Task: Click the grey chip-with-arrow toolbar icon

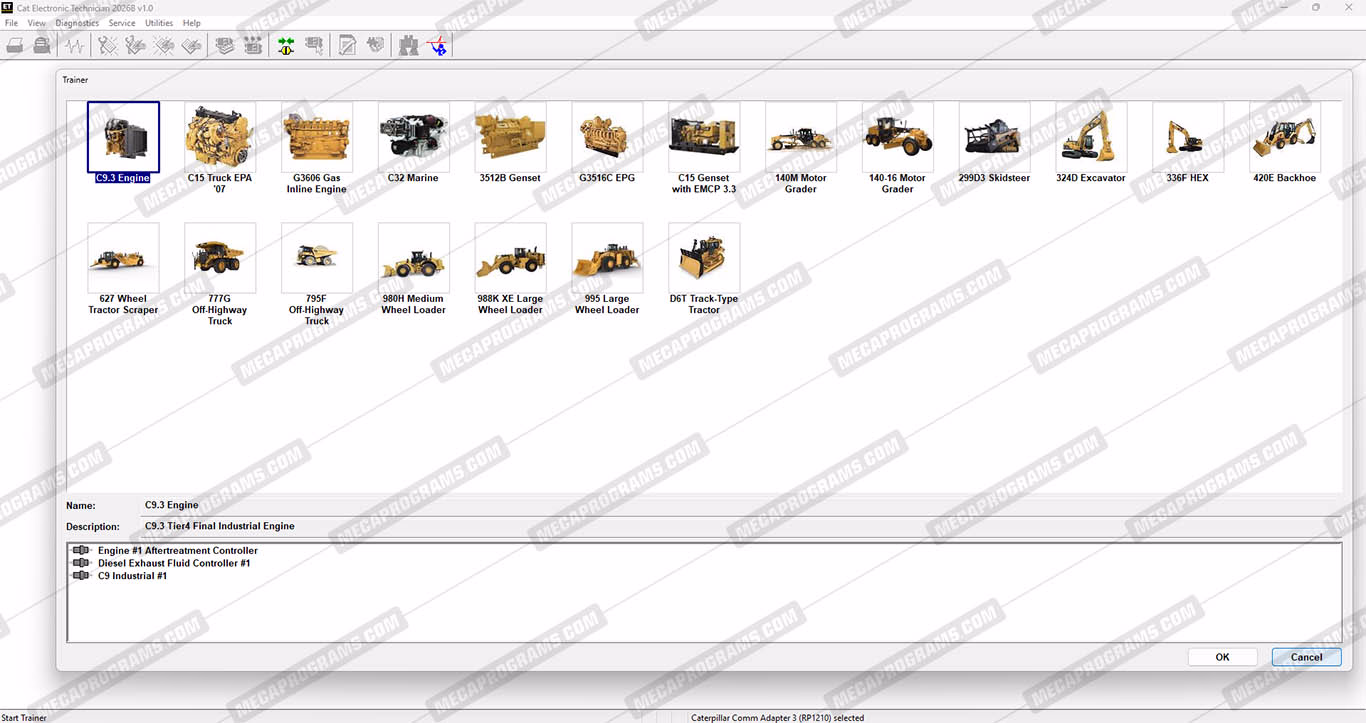Action: (314, 45)
